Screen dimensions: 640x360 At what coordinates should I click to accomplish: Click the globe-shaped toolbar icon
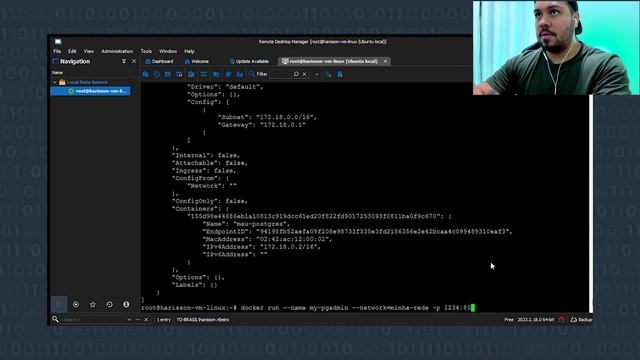[229, 74]
